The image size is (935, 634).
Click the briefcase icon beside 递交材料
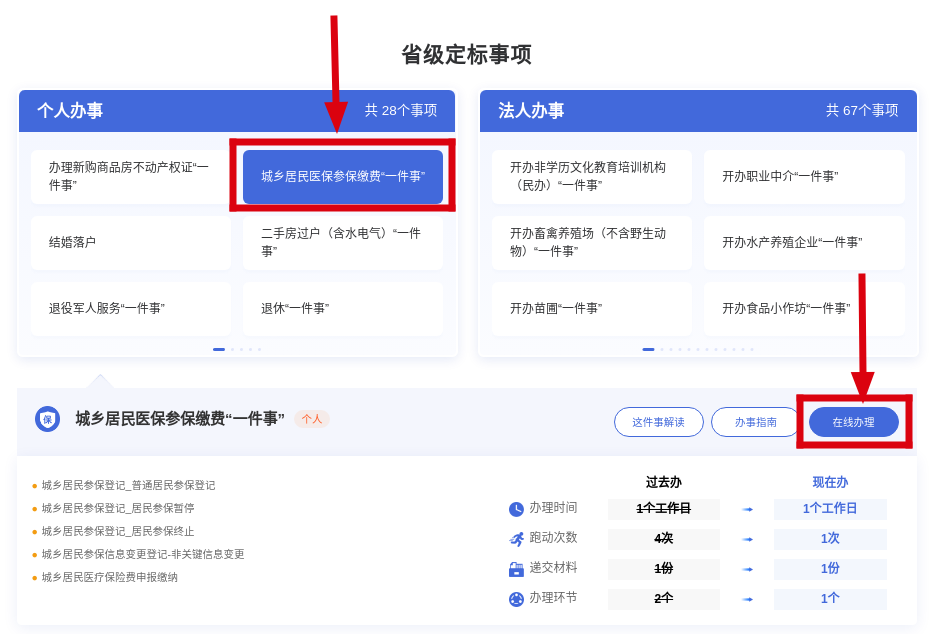(x=516, y=569)
